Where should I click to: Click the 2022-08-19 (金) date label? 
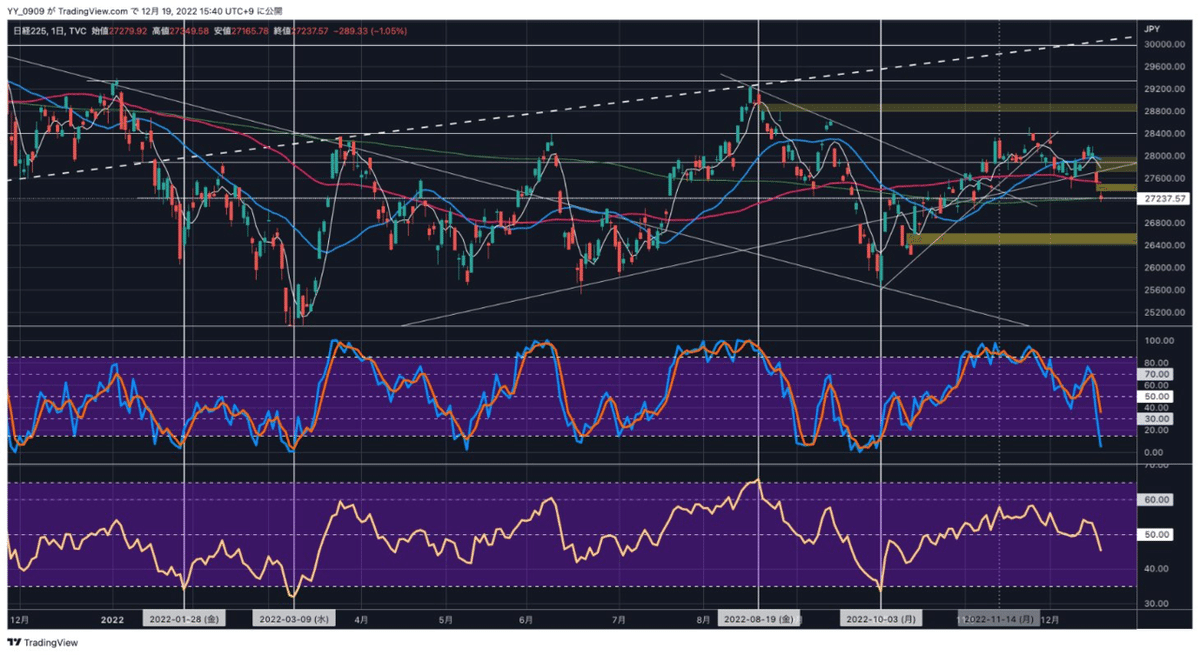(759, 619)
